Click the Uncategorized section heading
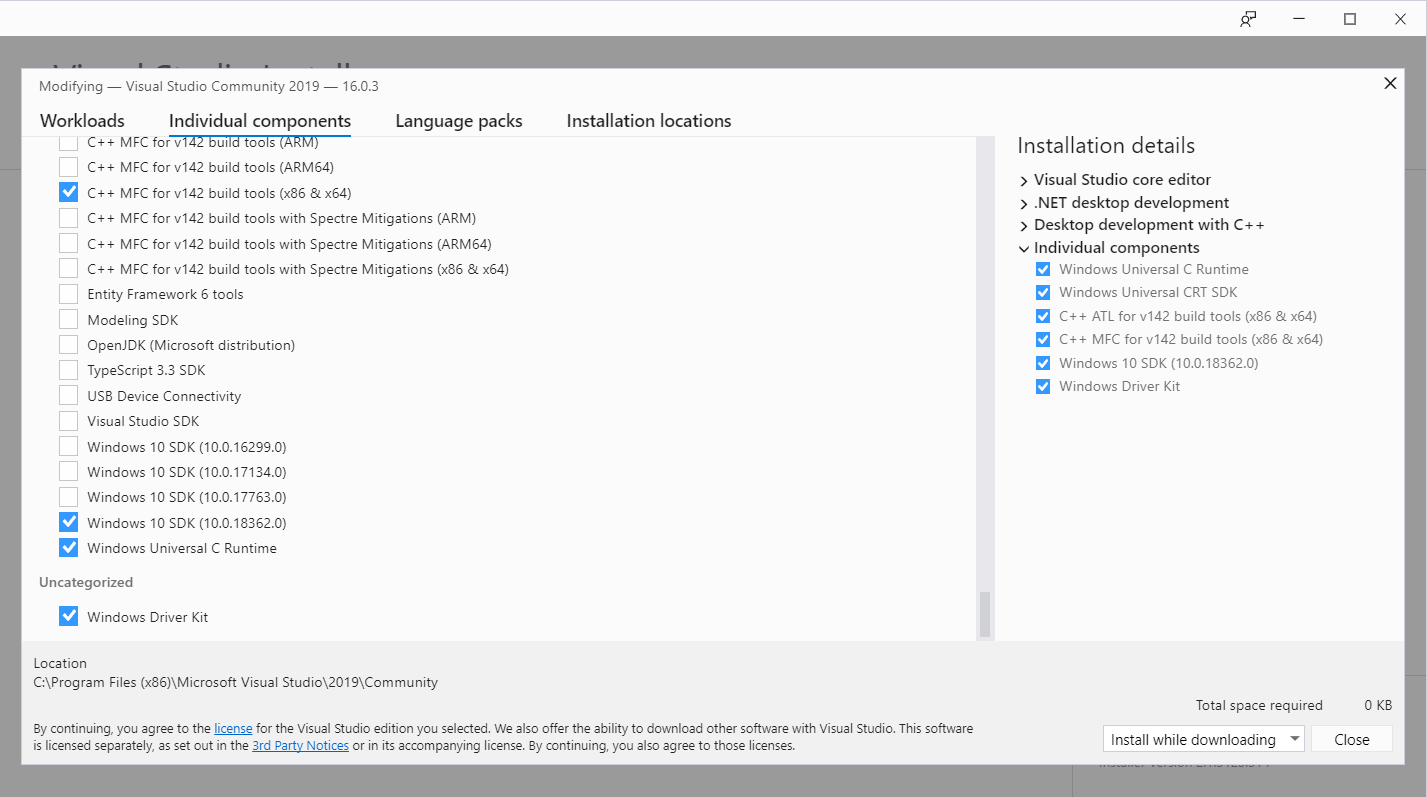This screenshot has height=797, width=1427. 86,582
